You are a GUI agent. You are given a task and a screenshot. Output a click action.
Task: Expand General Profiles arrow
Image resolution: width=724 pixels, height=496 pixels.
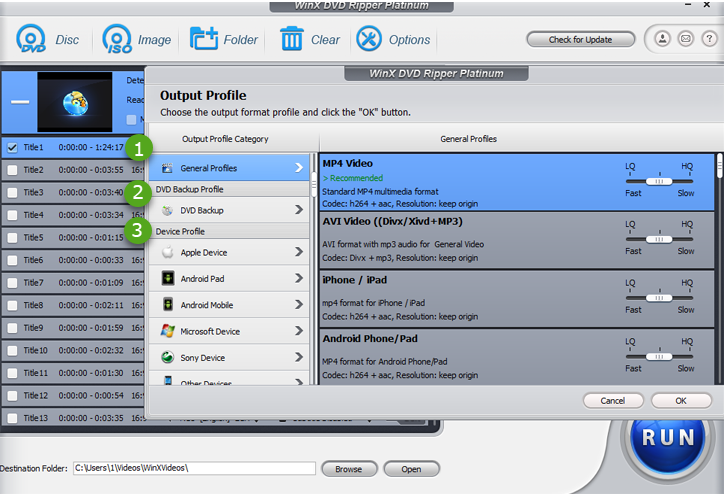click(299, 167)
